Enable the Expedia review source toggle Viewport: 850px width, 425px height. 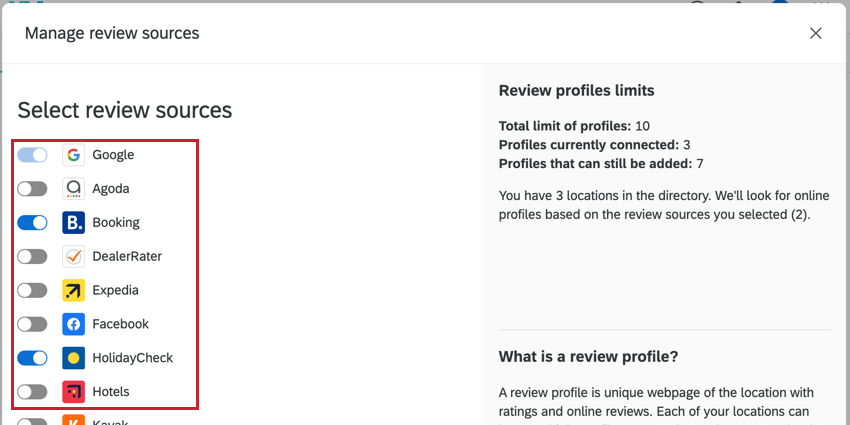pyautogui.click(x=32, y=291)
